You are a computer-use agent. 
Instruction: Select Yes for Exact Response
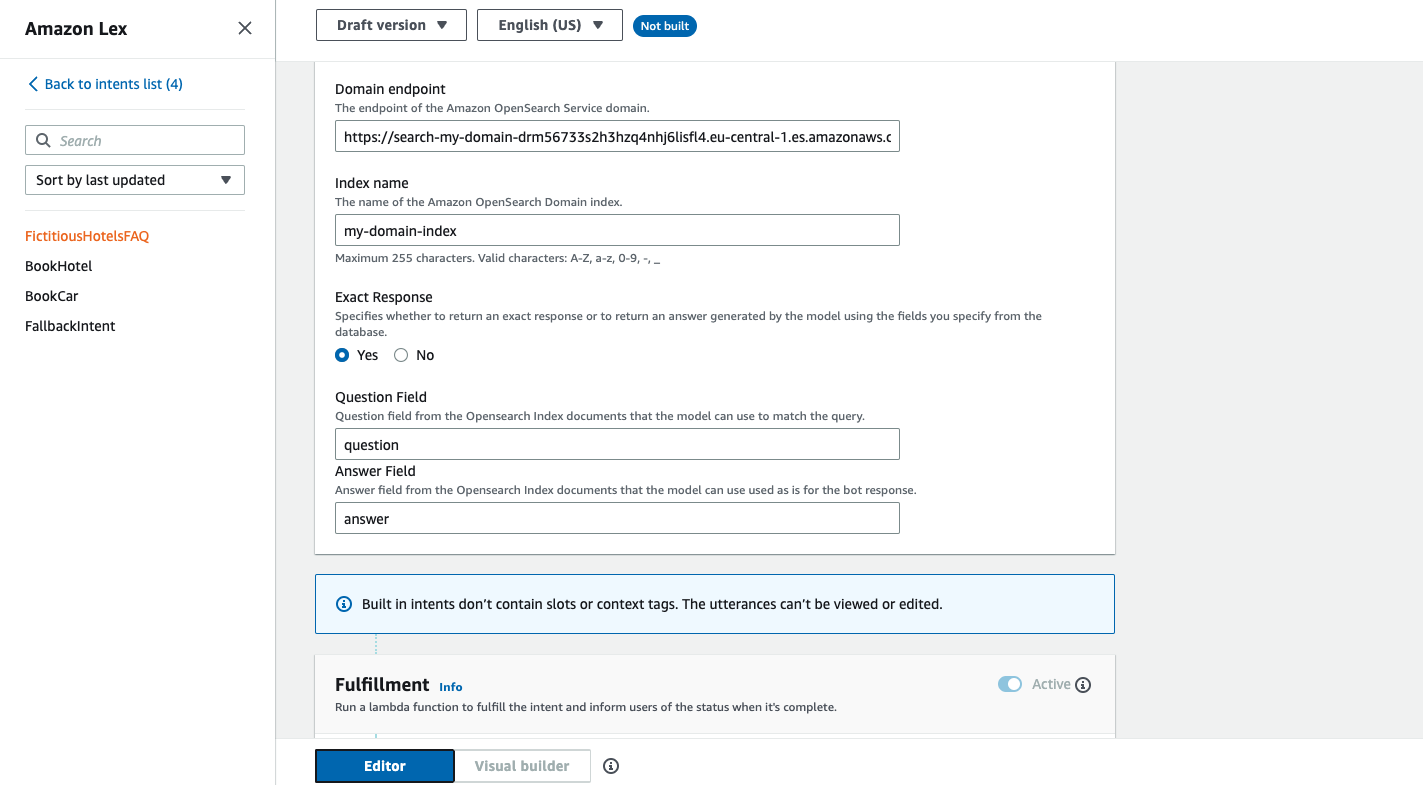(341, 355)
